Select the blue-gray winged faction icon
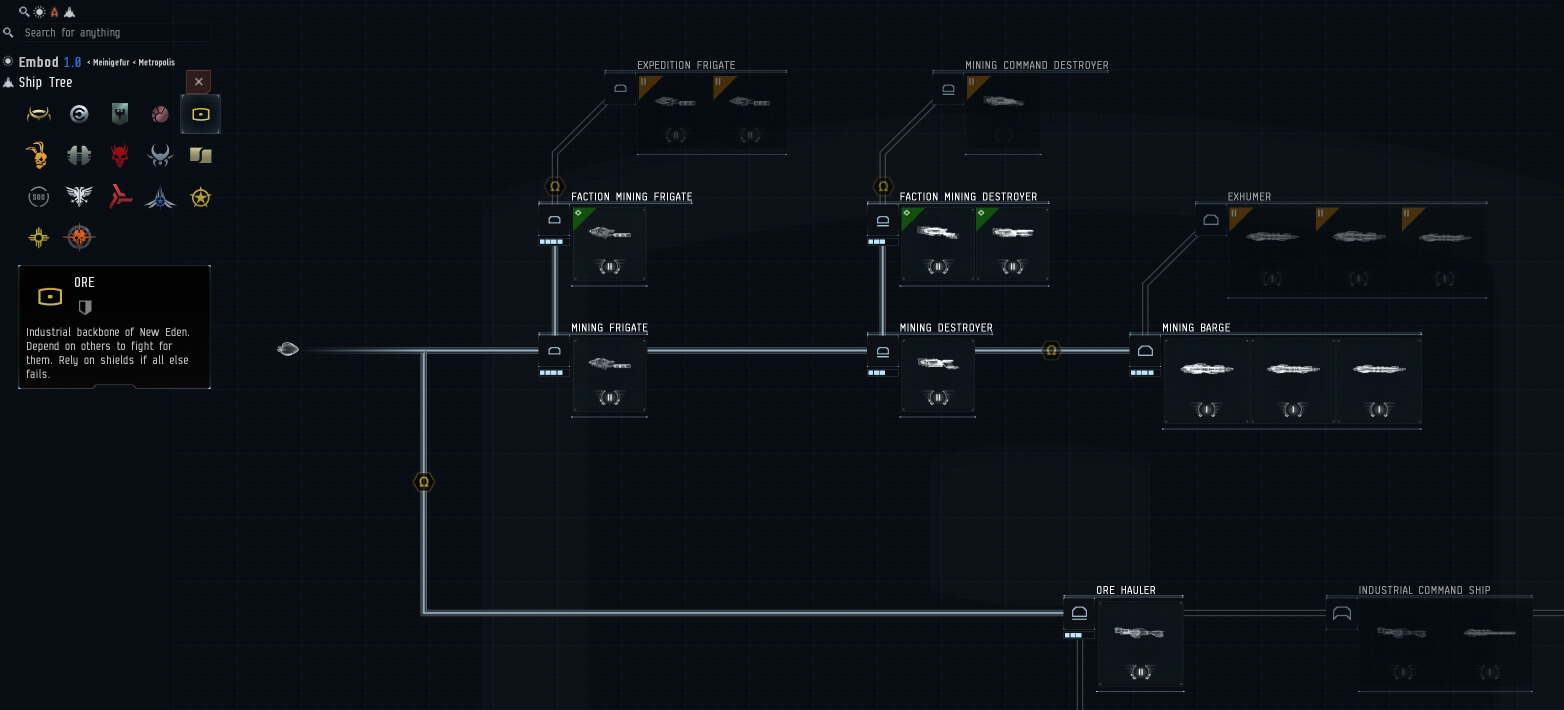Viewport: 1564px width, 710px height. pos(160,155)
